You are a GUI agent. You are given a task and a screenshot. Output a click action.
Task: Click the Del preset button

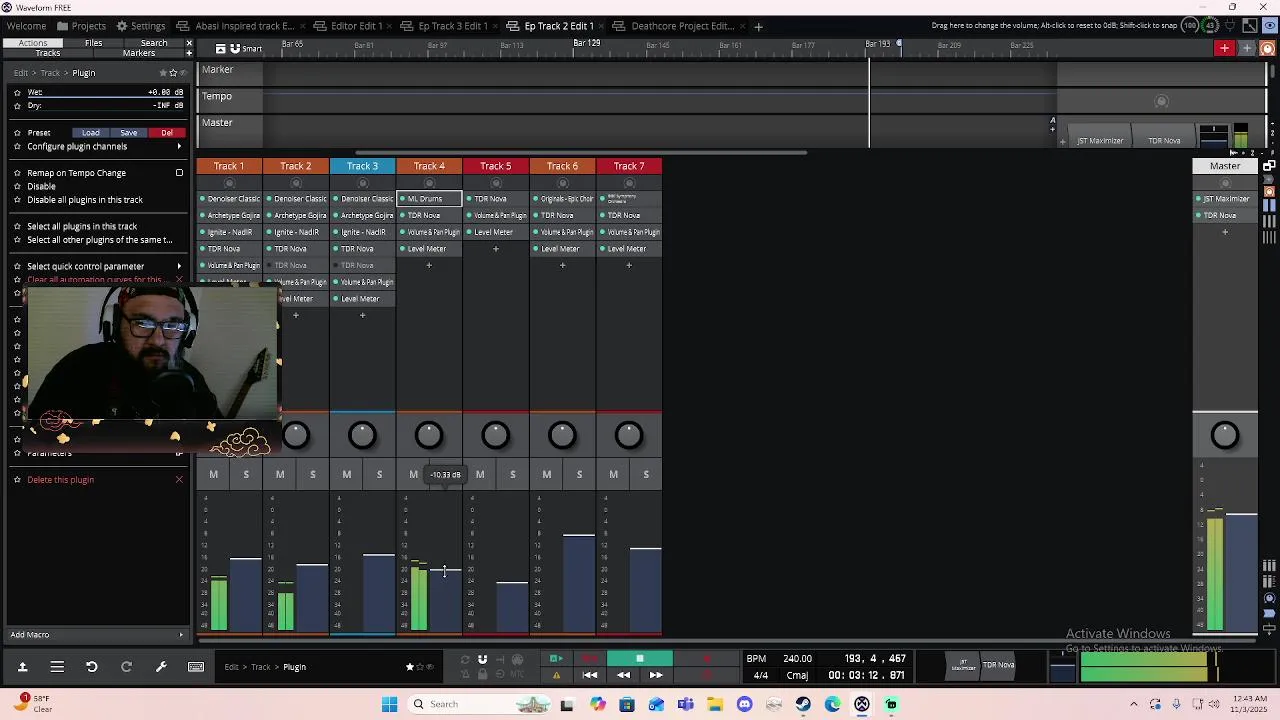(167, 133)
